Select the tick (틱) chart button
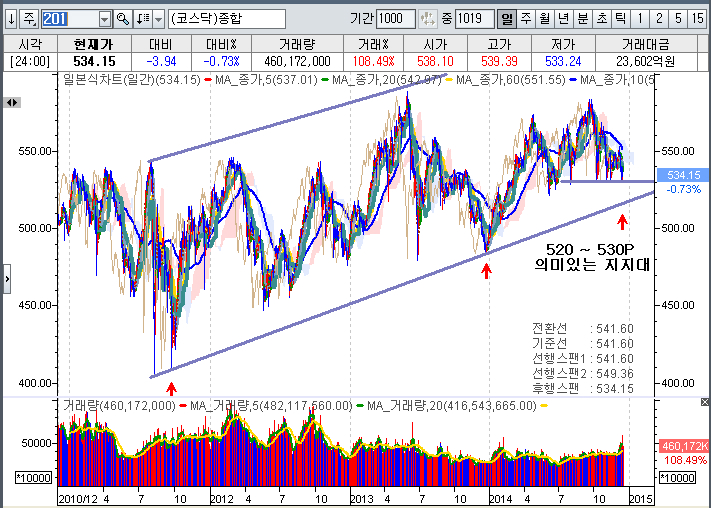This screenshot has height=508, width=711. (620, 19)
